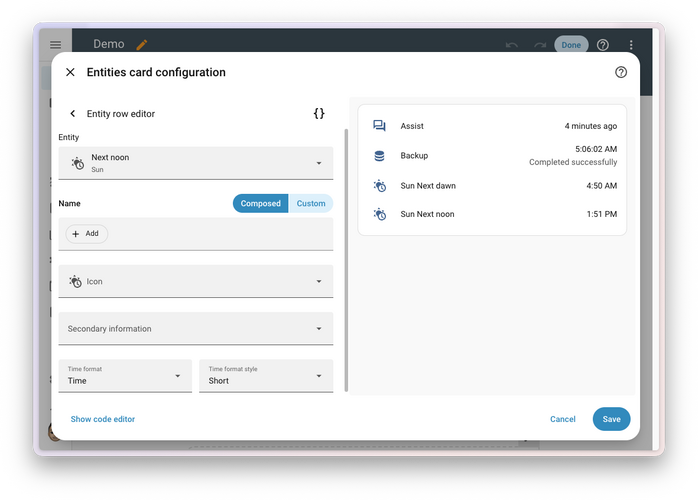698x500 pixels.
Task: Add a name component with Add
Action: (86, 234)
